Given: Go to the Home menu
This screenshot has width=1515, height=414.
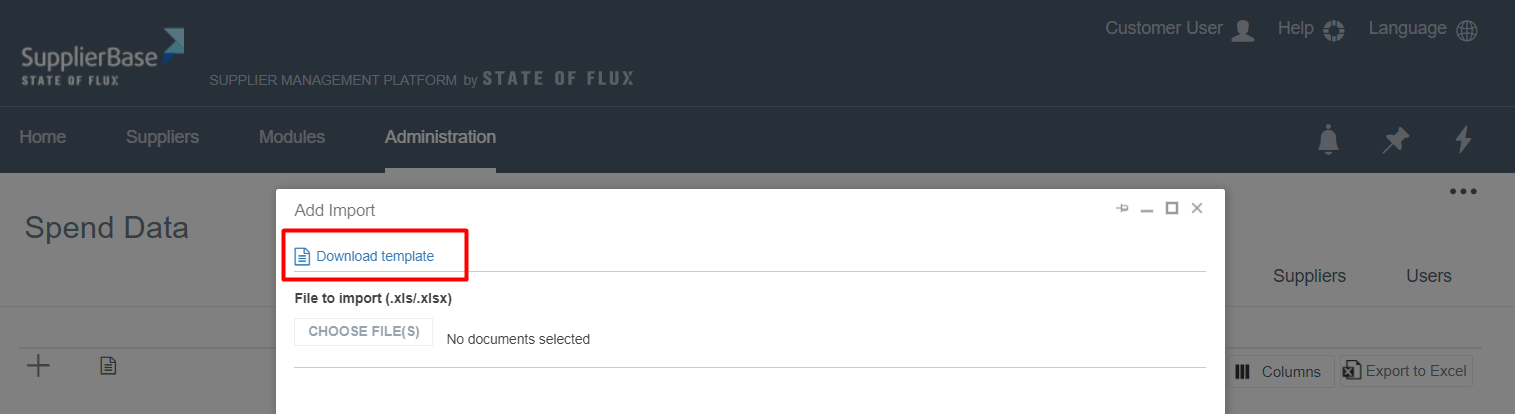Looking at the screenshot, I should [x=43, y=137].
